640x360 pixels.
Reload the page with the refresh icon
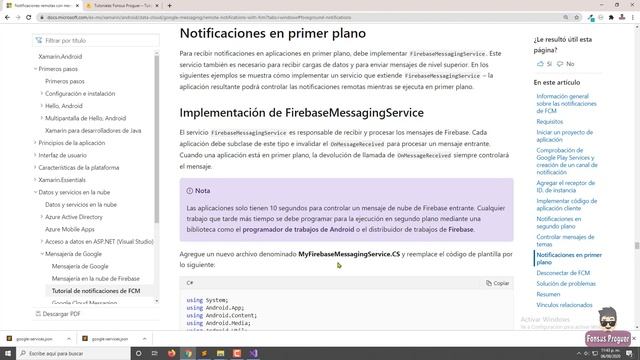coord(29,17)
